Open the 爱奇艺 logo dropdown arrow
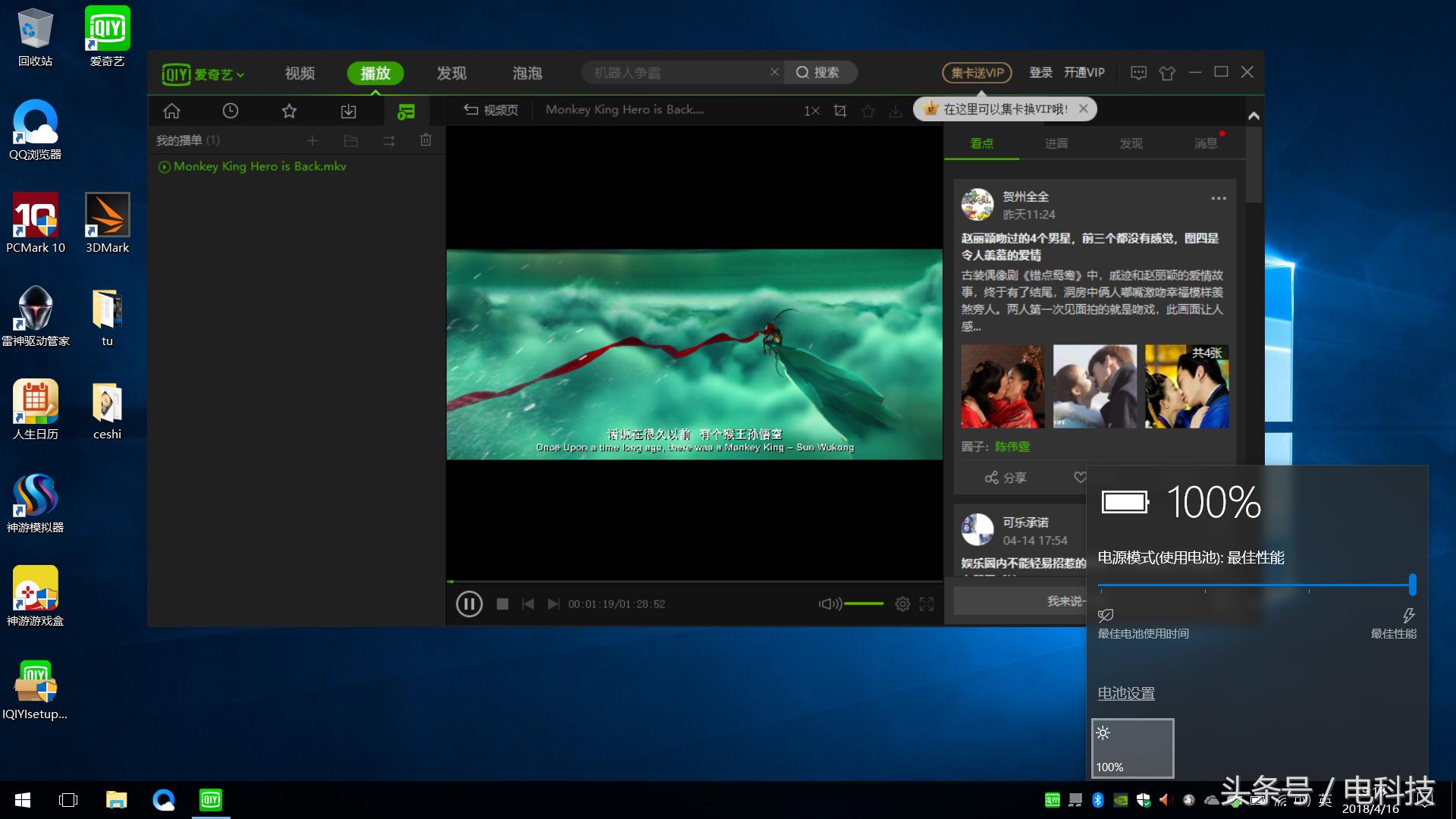This screenshot has height=819, width=1456. pos(241,74)
